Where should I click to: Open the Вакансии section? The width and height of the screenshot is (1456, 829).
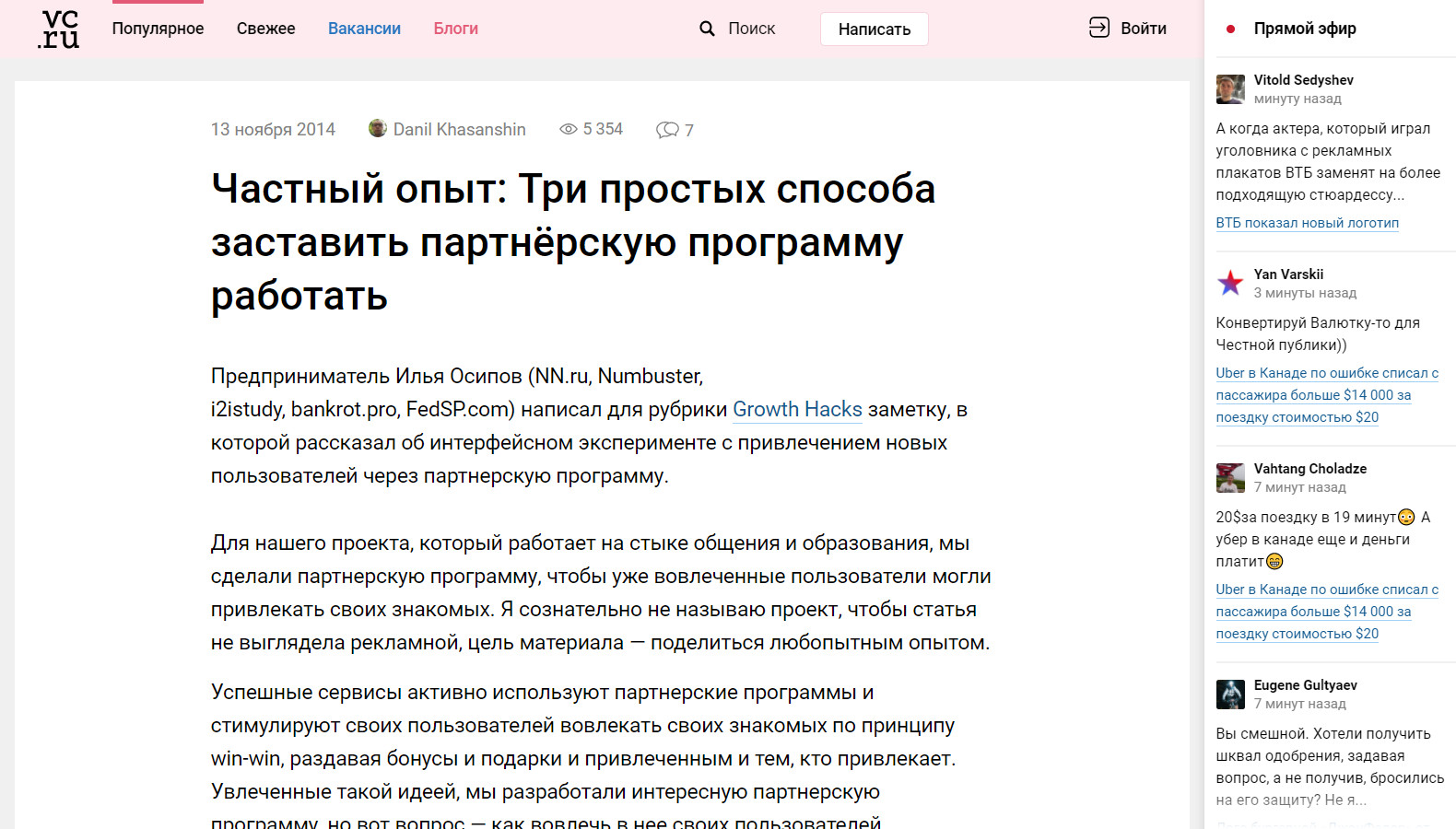(x=364, y=29)
